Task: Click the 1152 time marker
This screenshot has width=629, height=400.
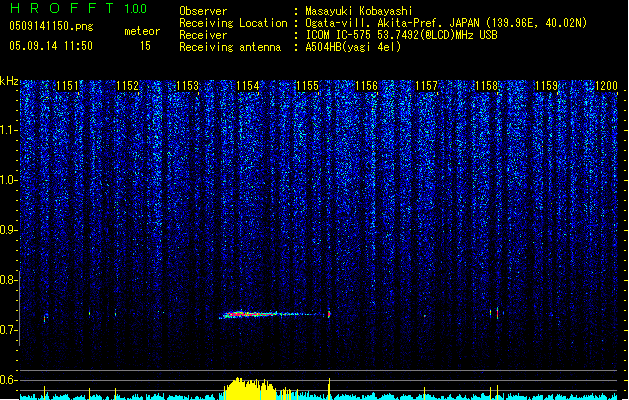Action: (127, 86)
